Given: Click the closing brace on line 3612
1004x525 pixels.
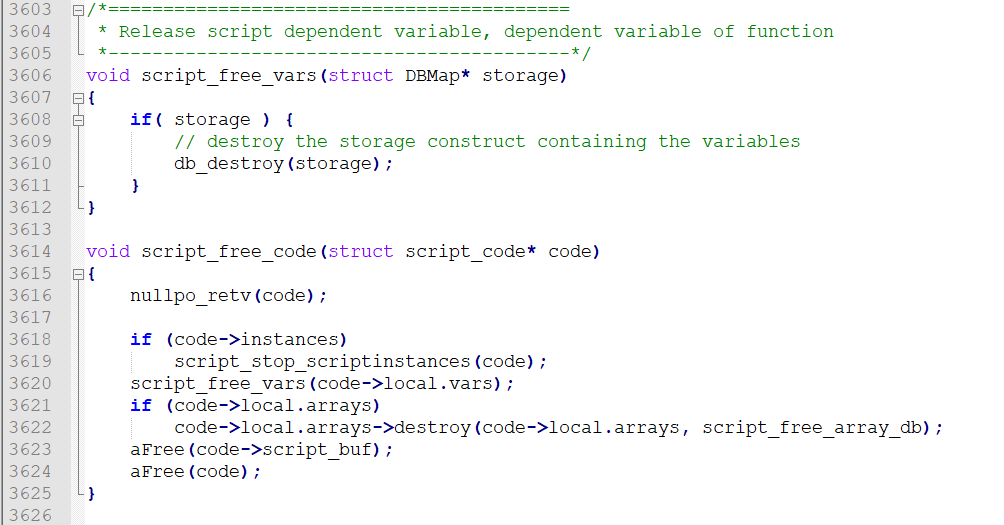Looking at the screenshot, I should (x=92, y=207).
